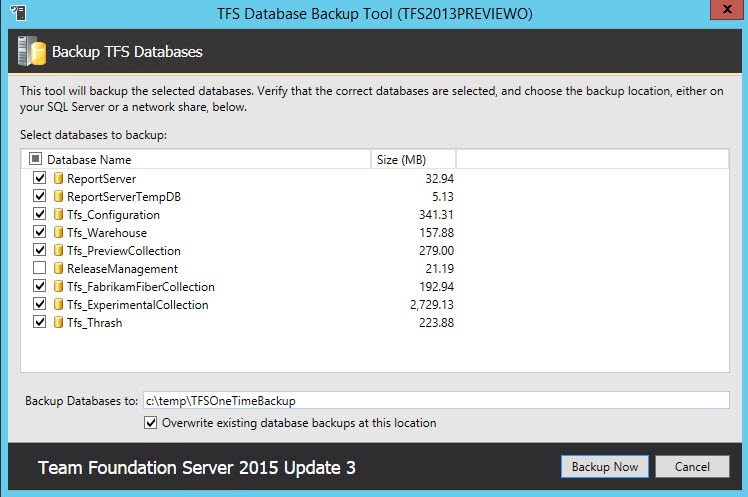
Task: Click the window system icon in title bar
Action: click(x=19, y=12)
